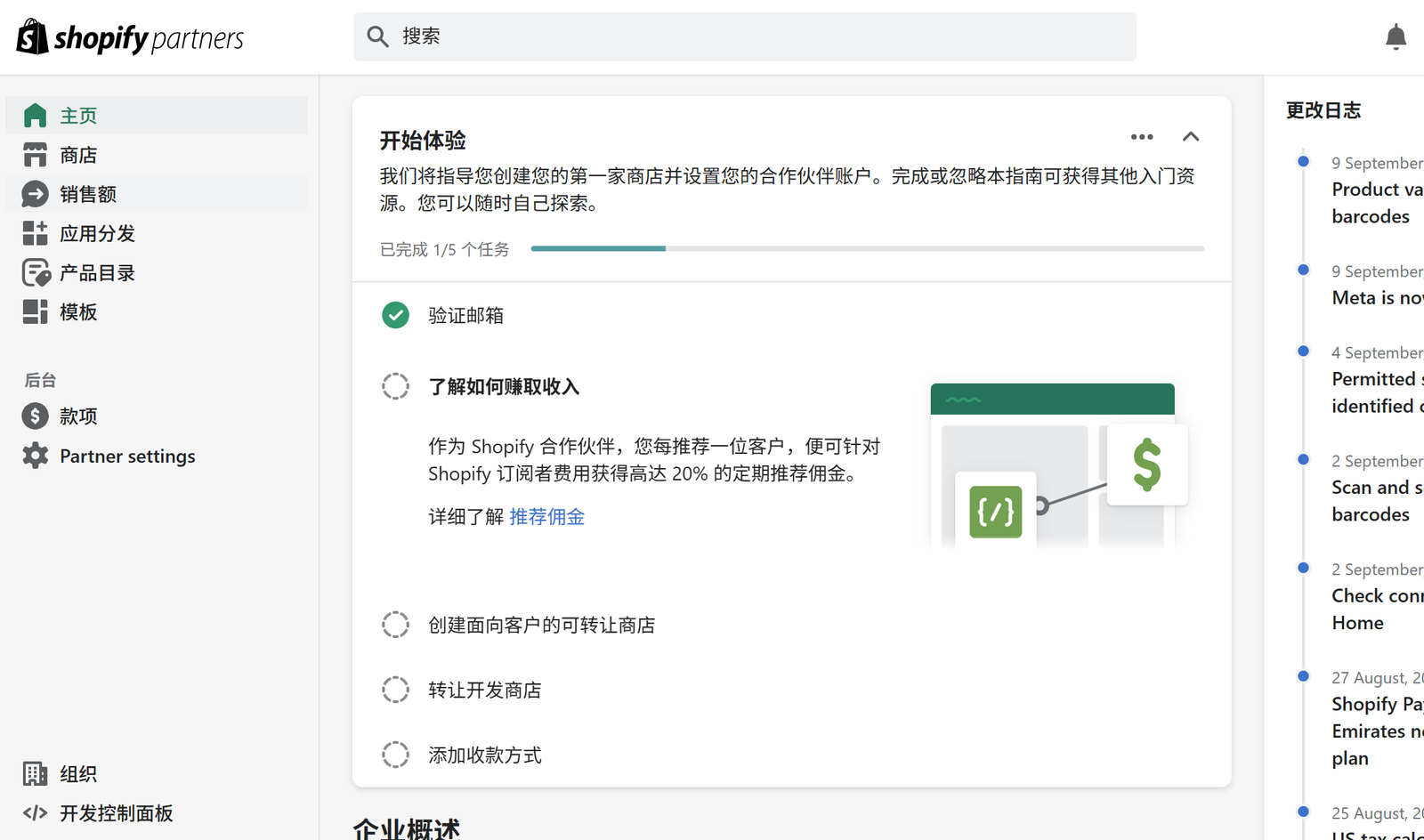Click the 后台 section label
Image resolution: width=1424 pixels, height=840 pixels.
point(40,380)
